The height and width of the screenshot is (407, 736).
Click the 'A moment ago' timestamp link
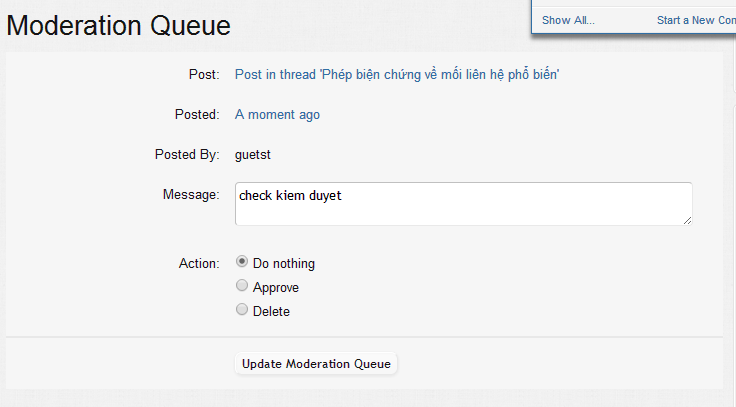pos(277,115)
